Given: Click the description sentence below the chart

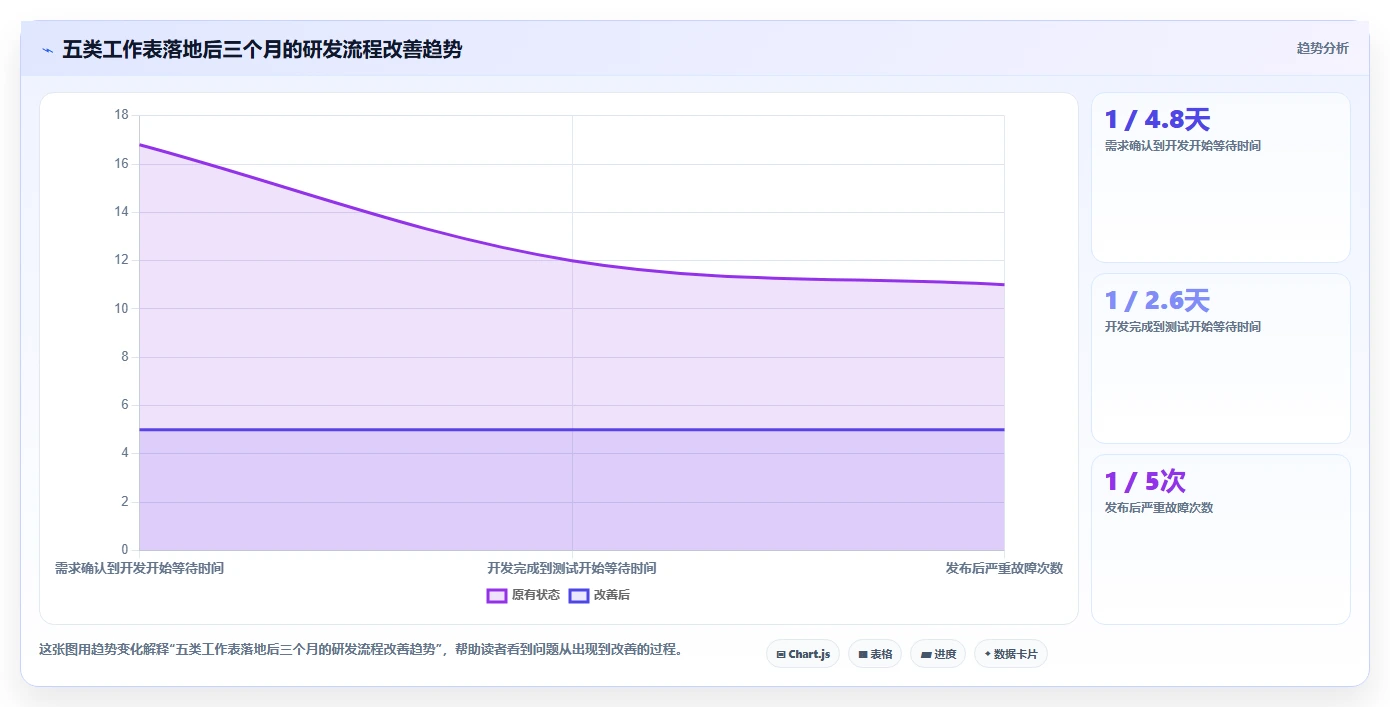Looking at the screenshot, I should click(x=362, y=649).
